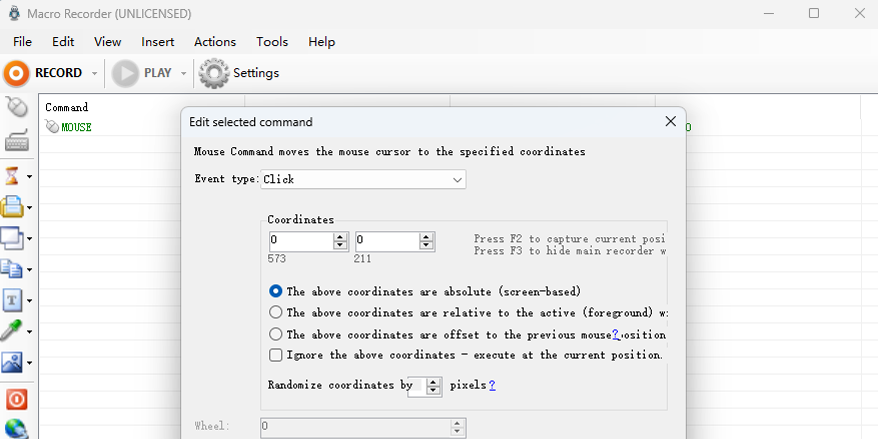Click the Y coordinate input field

point(387,241)
